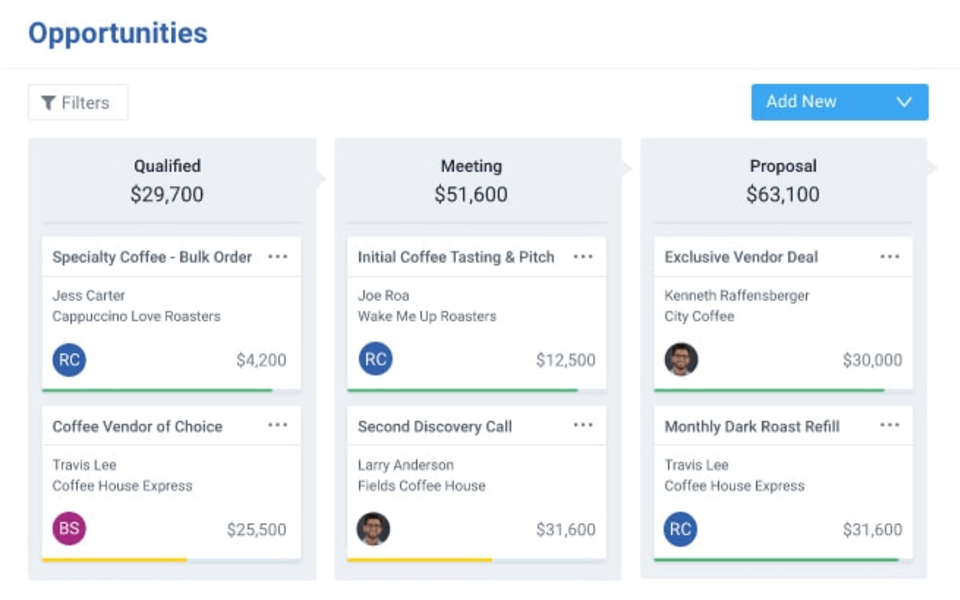This screenshot has width=960, height=600.
Task: Open the Second Discovery Call opportunity title
Action: click(x=435, y=426)
